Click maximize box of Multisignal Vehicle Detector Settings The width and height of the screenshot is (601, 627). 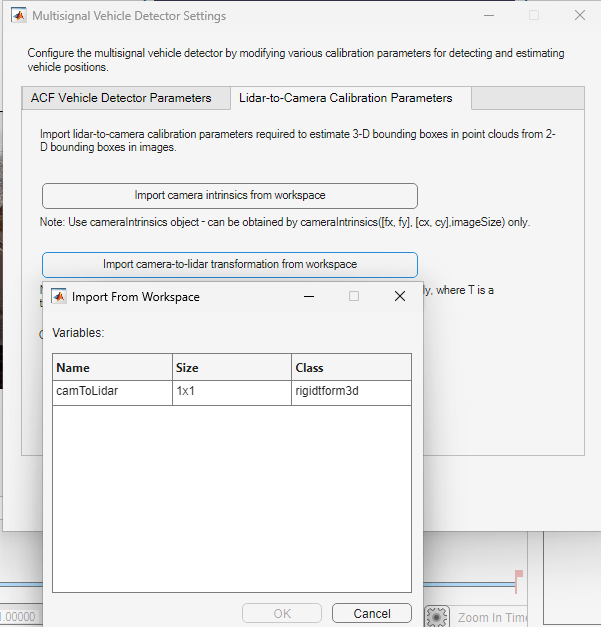(x=534, y=15)
